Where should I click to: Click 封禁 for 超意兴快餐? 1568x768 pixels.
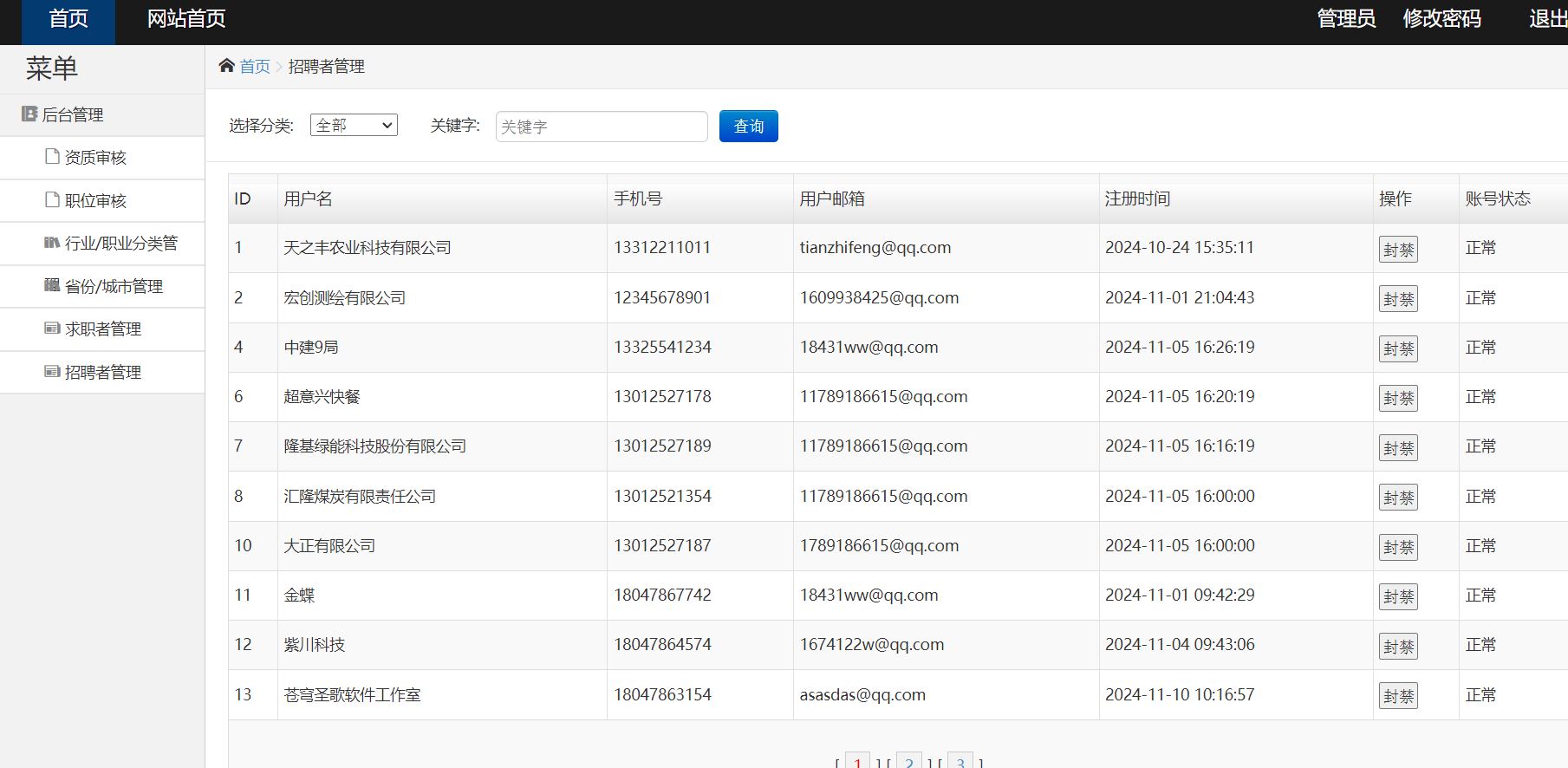click(1398, 398)
